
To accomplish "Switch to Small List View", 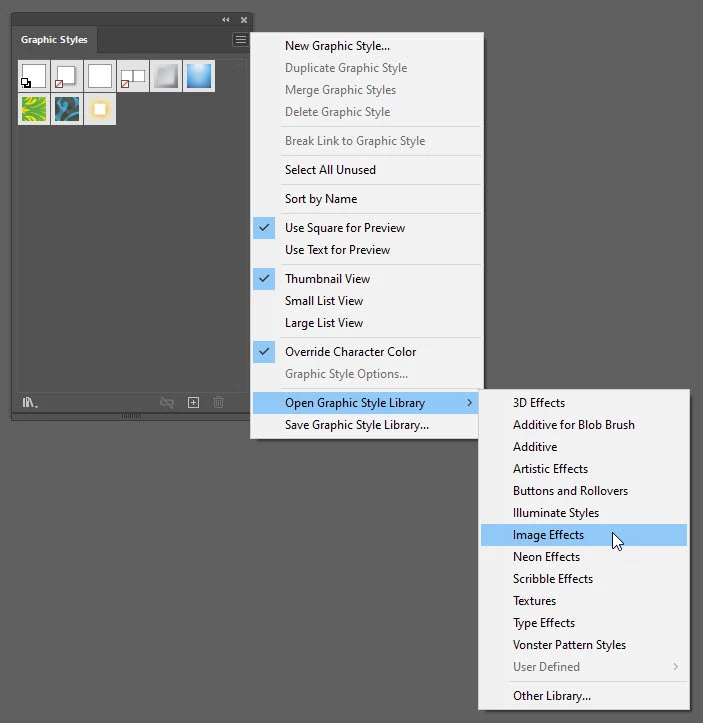I will 367,301.
